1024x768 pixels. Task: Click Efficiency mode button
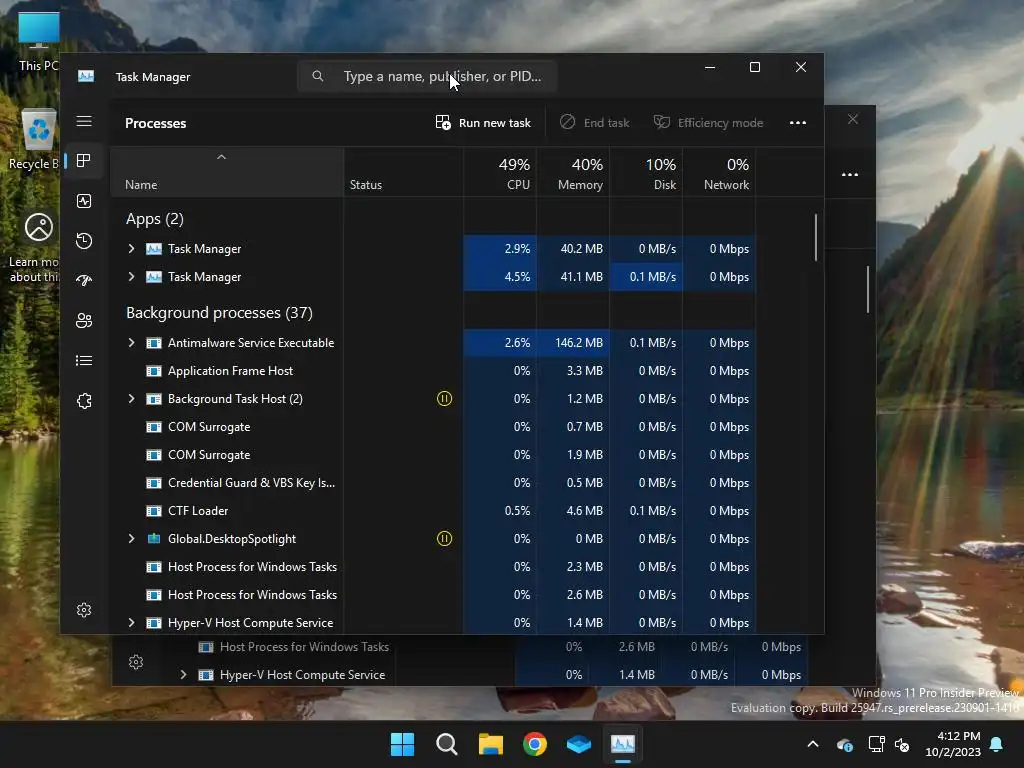tap(709, 123)
